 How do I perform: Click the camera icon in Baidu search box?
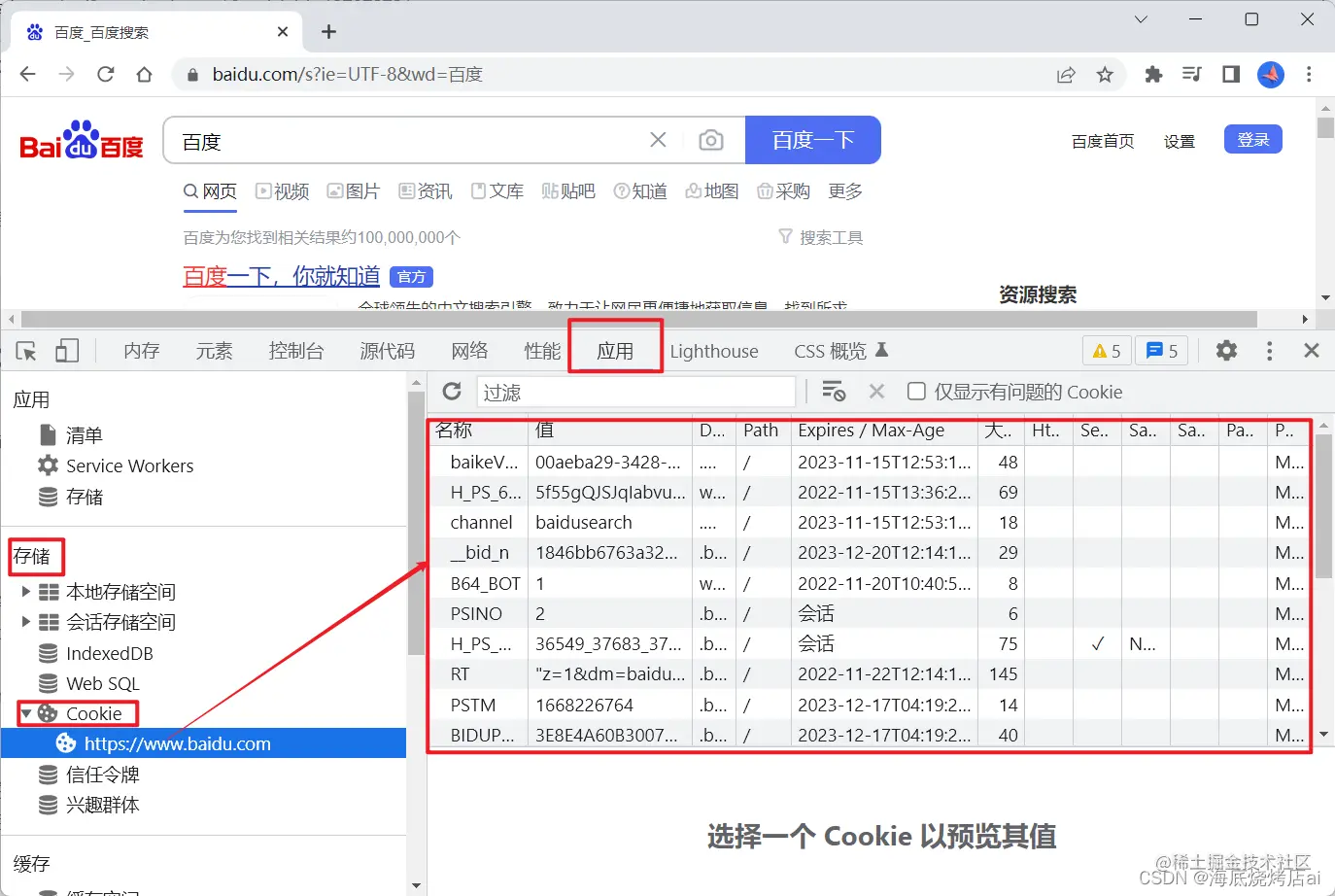pos(711,140)
